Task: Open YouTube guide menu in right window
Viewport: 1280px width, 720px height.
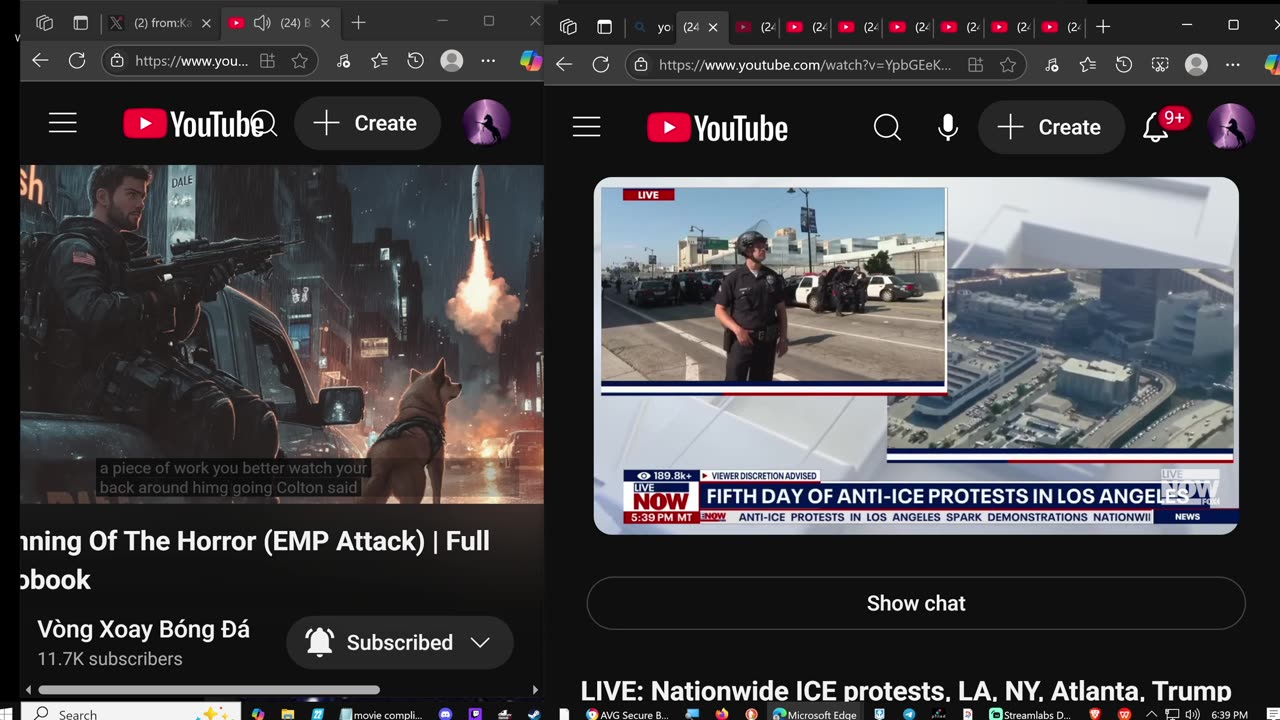Action: [x=587, y=127]
